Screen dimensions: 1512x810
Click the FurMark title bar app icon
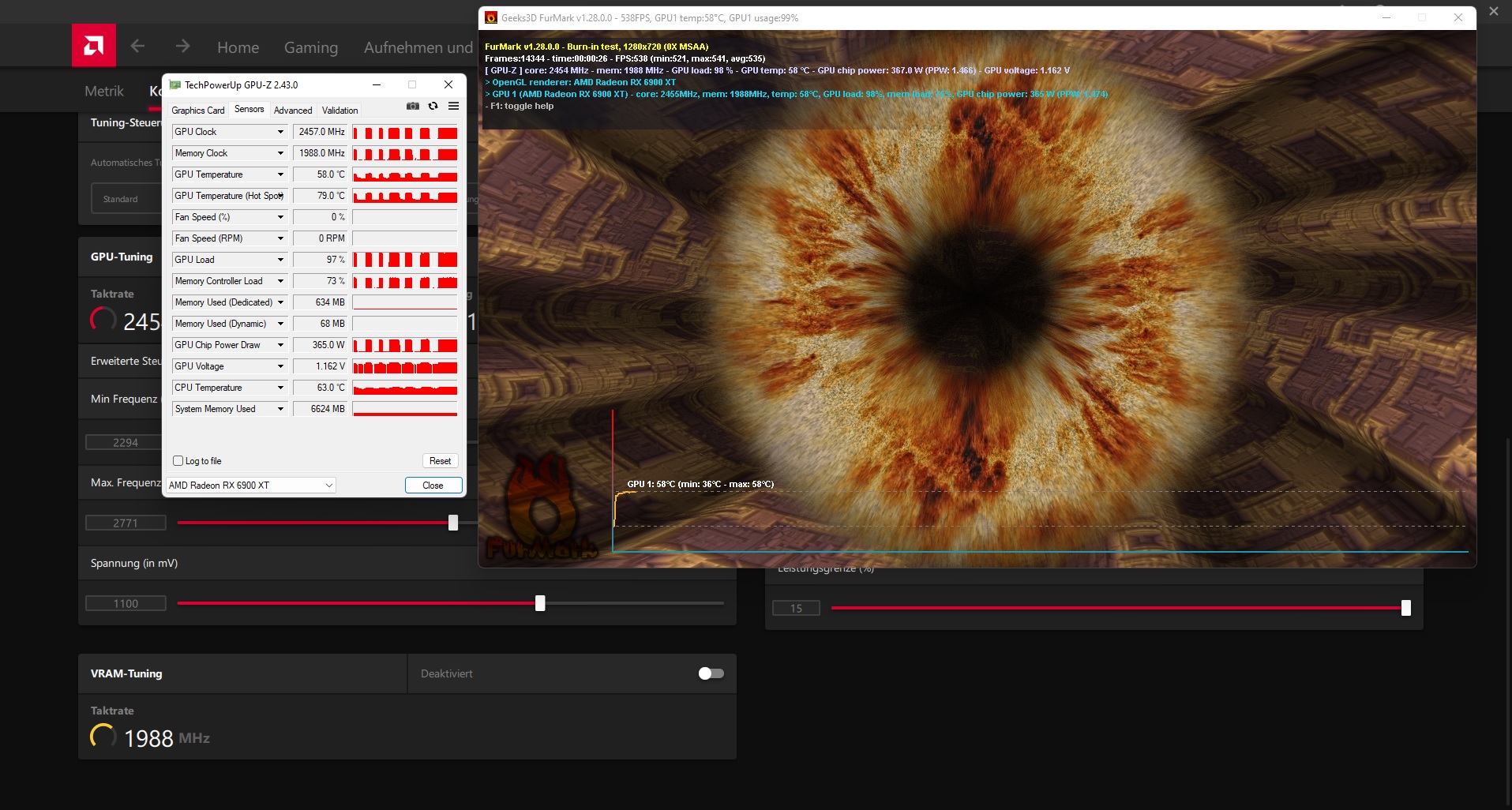coord(491,17)
